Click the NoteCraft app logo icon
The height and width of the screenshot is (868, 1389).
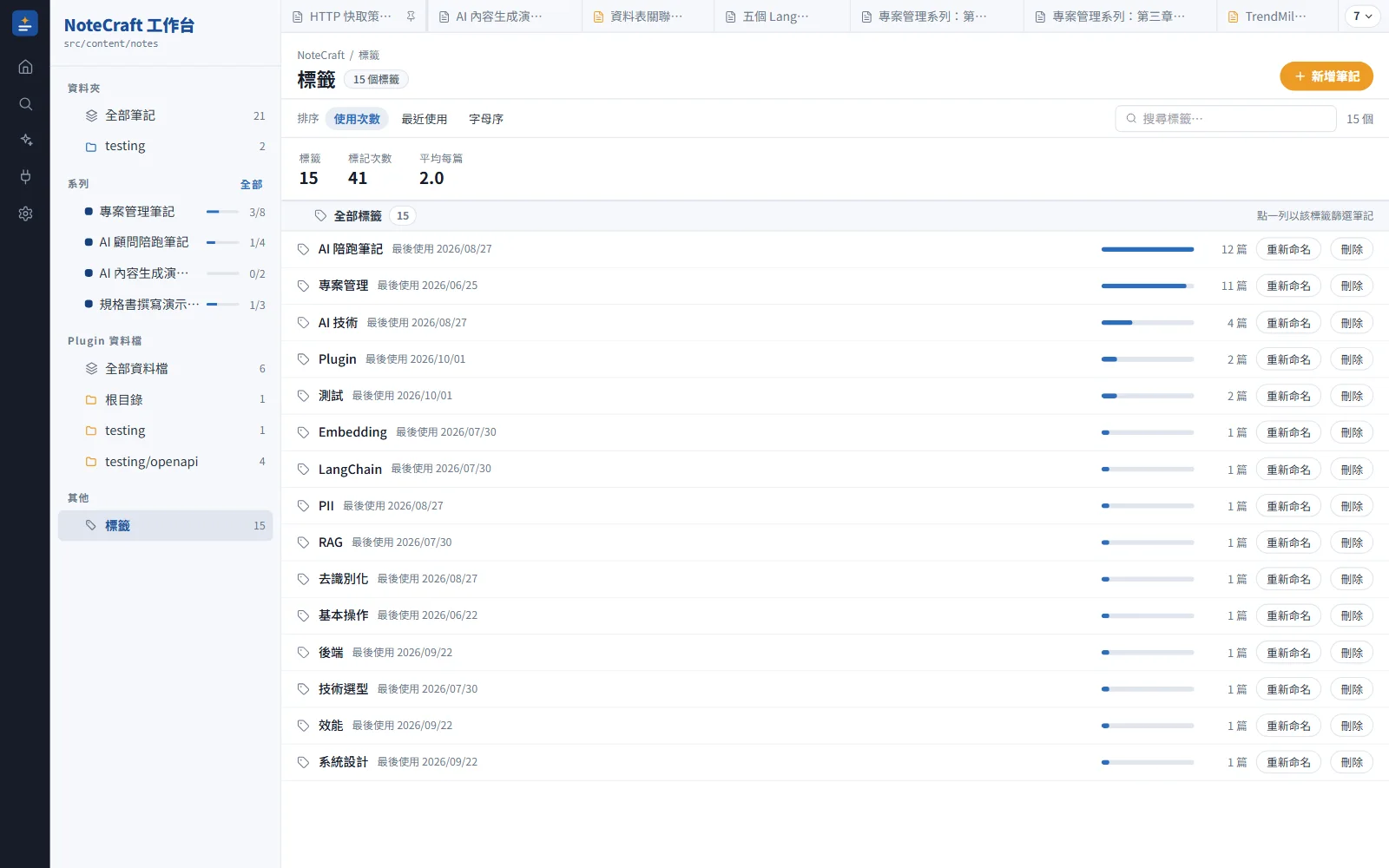[25, 23]
